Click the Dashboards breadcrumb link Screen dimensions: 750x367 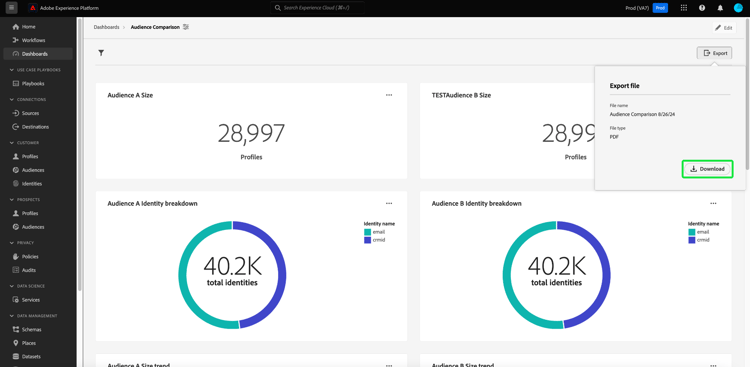pos(106,27)
